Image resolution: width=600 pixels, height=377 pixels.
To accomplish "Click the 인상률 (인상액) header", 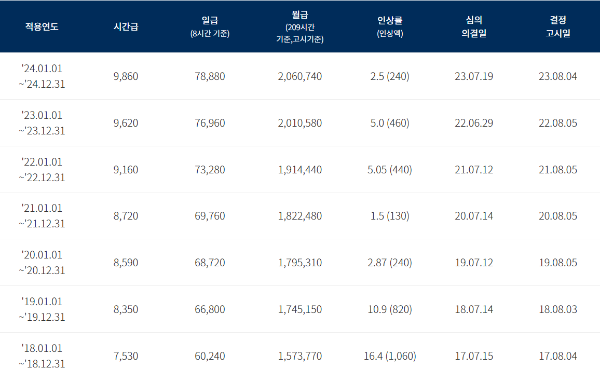I will pos(390,27).
